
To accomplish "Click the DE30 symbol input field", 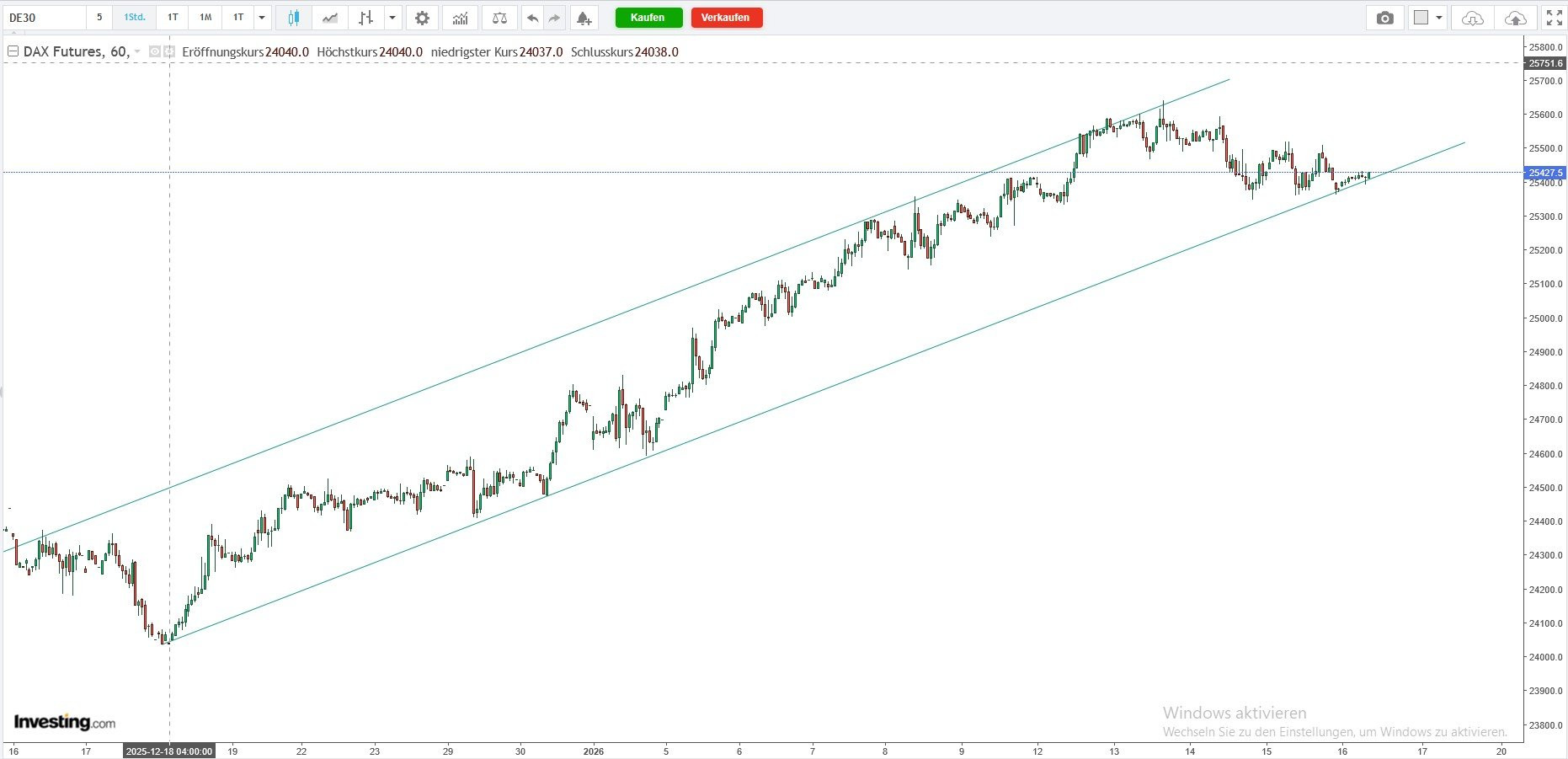I will pos(44,18).
